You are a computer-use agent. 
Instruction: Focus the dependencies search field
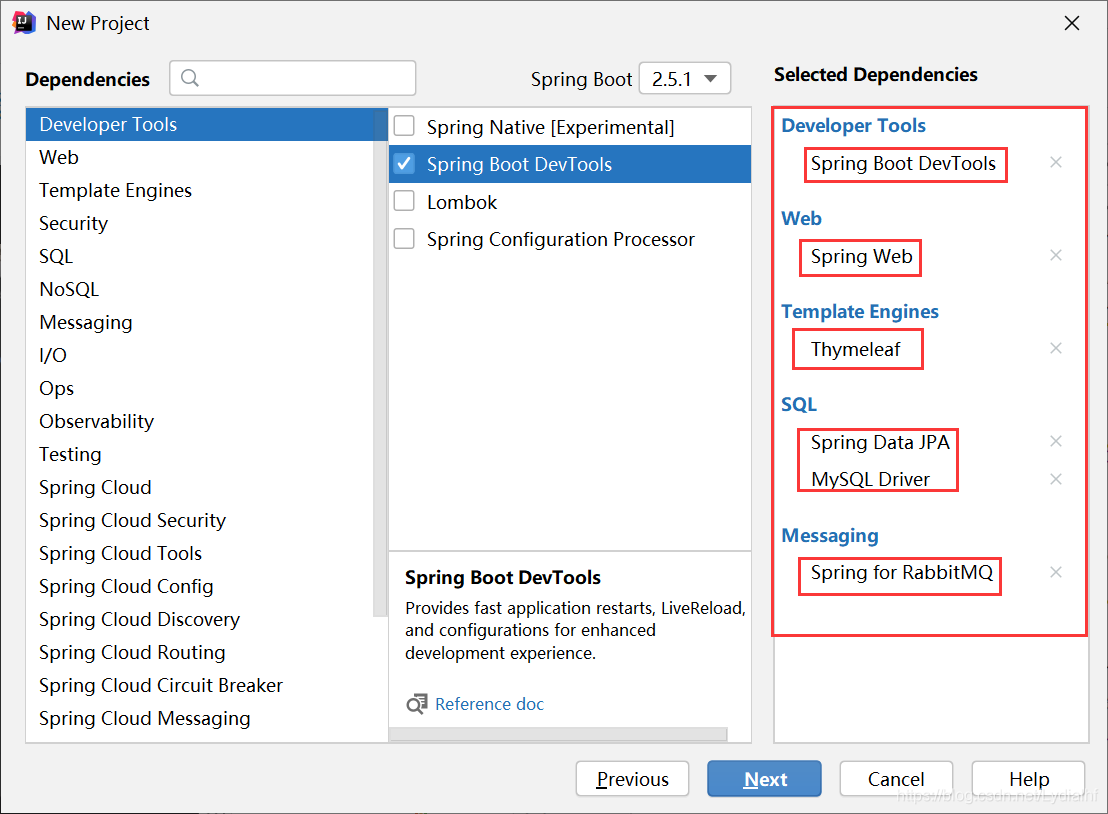click(293, 78)
